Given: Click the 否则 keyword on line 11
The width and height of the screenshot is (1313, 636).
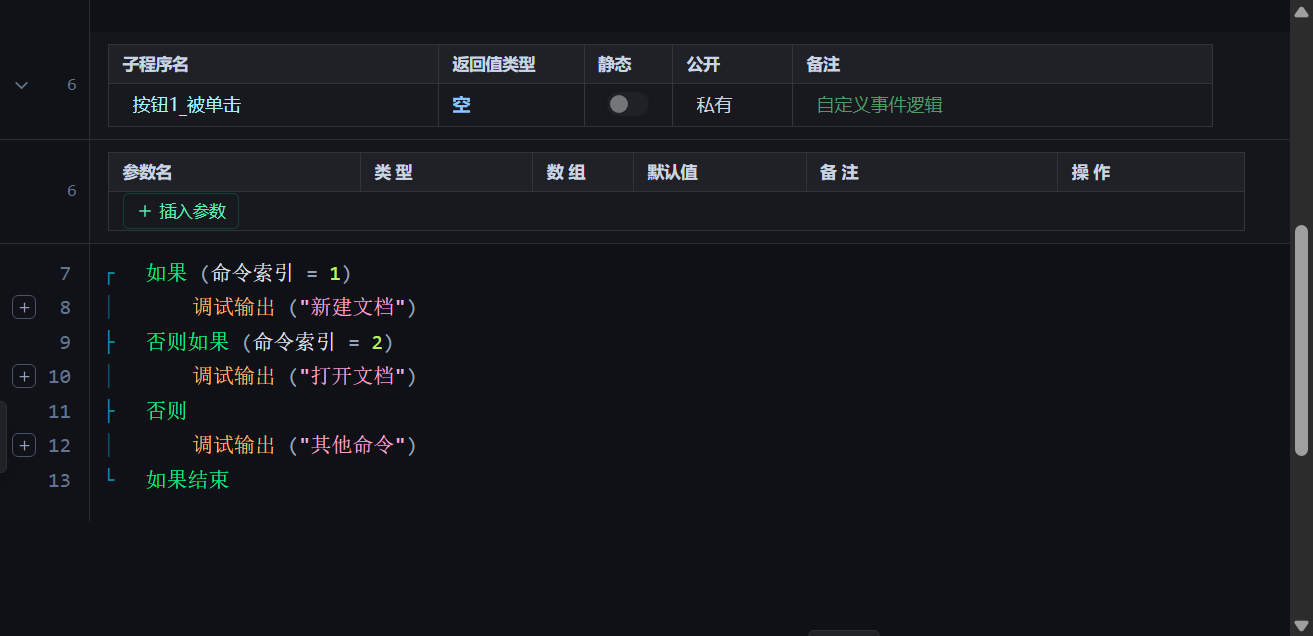Looking at the screenshot, I should point(167,411).
